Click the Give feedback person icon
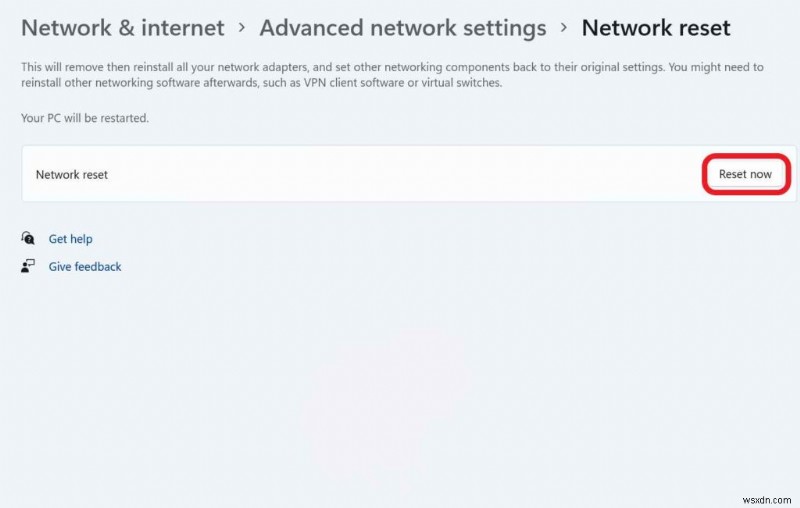800x508 pixels. [28, 267]
